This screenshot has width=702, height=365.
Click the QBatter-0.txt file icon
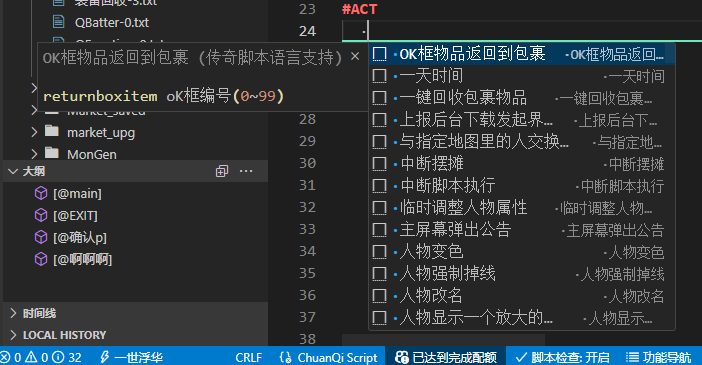[58, 21]
